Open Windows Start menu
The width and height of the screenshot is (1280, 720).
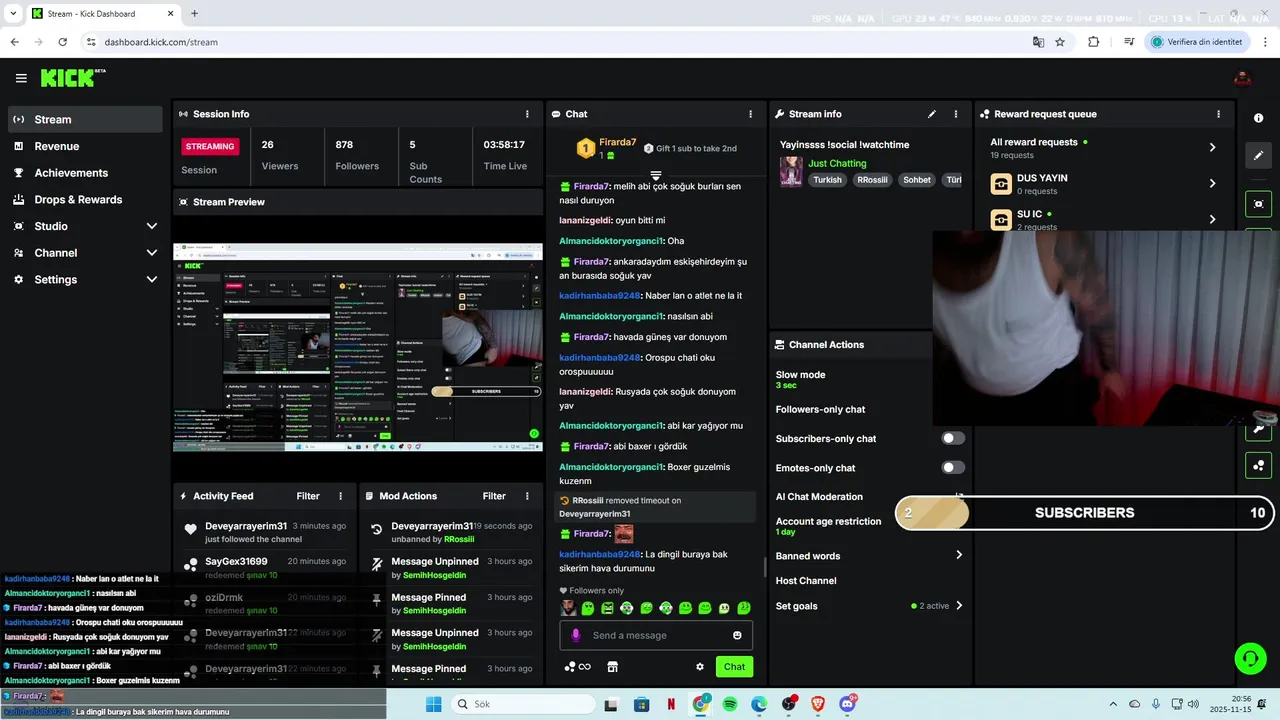point(433,704)
